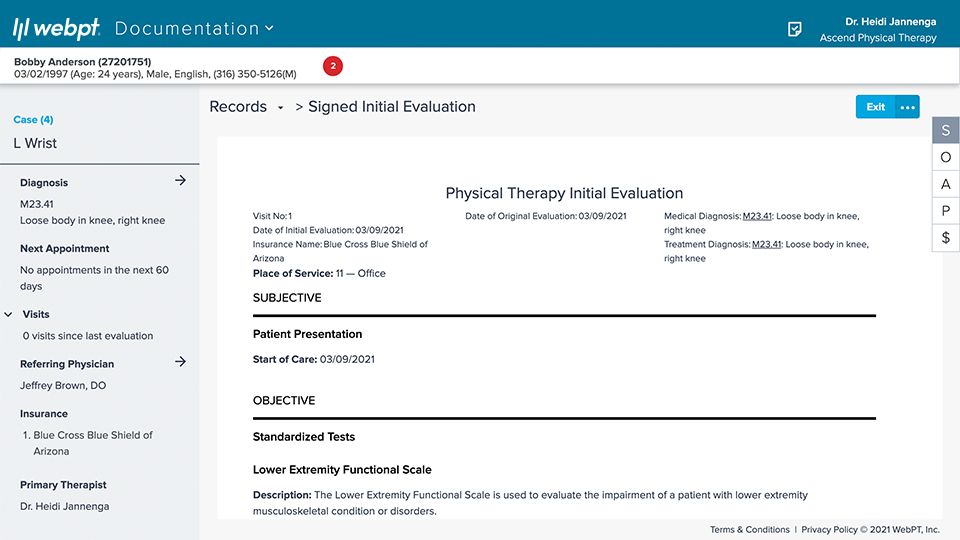Jump to Assessment section A tab
This screenshot has height=540, width=960.
coord(945,185)
